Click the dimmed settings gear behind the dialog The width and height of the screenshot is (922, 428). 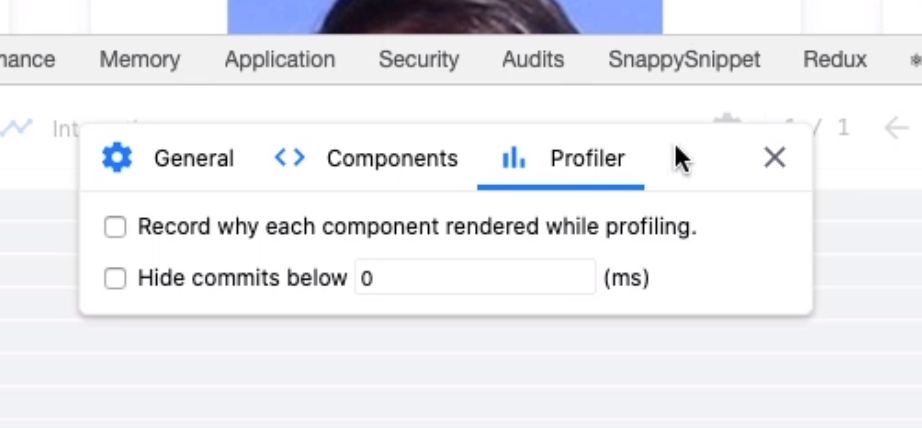coord(727,121)
